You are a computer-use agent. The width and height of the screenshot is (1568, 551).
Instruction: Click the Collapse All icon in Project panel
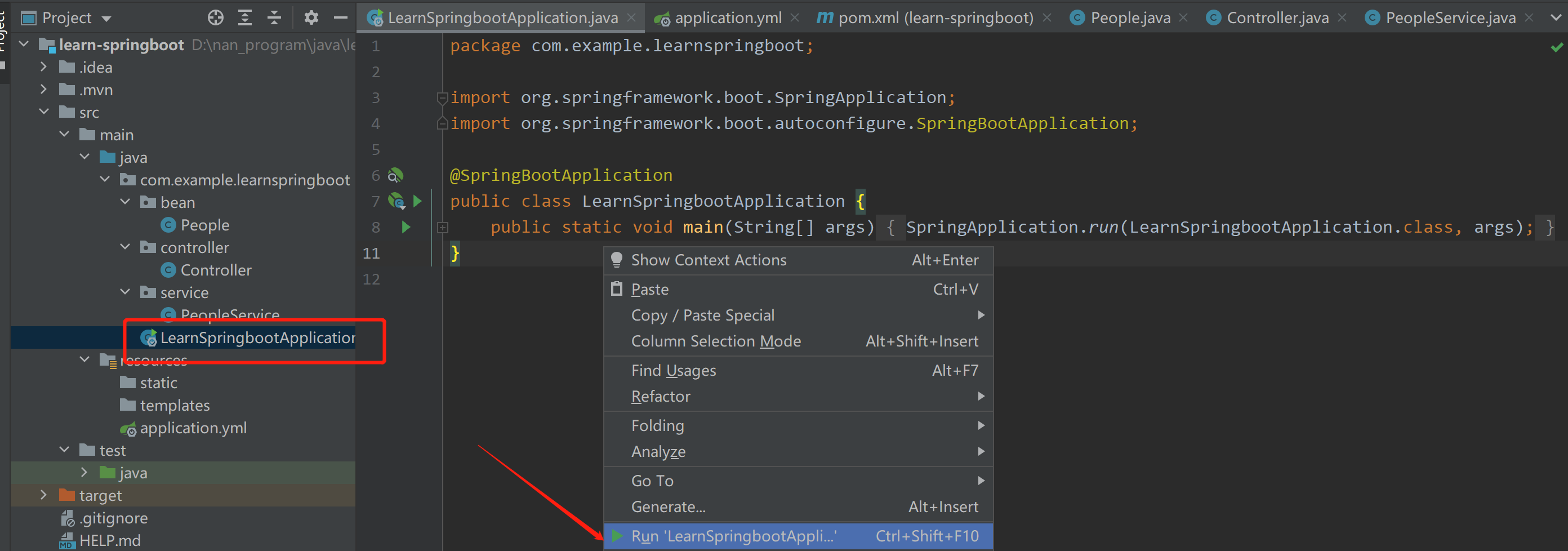(274, 17)
